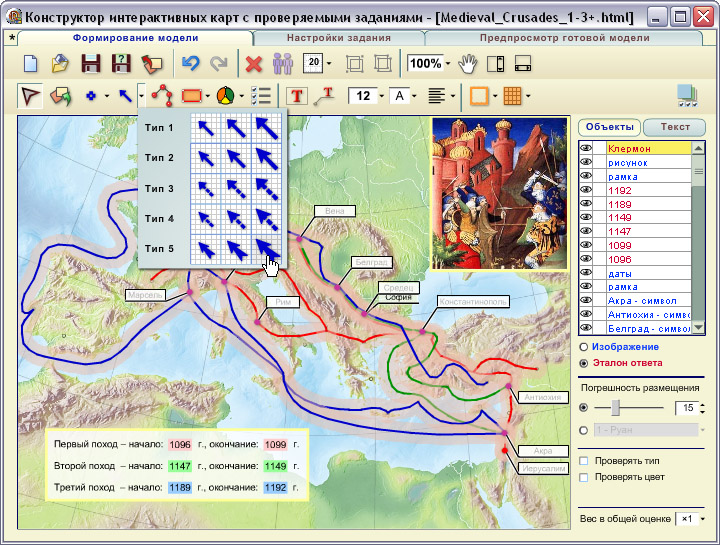The image size is (720, 545).
Task: Open the Текст panel tab
Action: [675, 127]
